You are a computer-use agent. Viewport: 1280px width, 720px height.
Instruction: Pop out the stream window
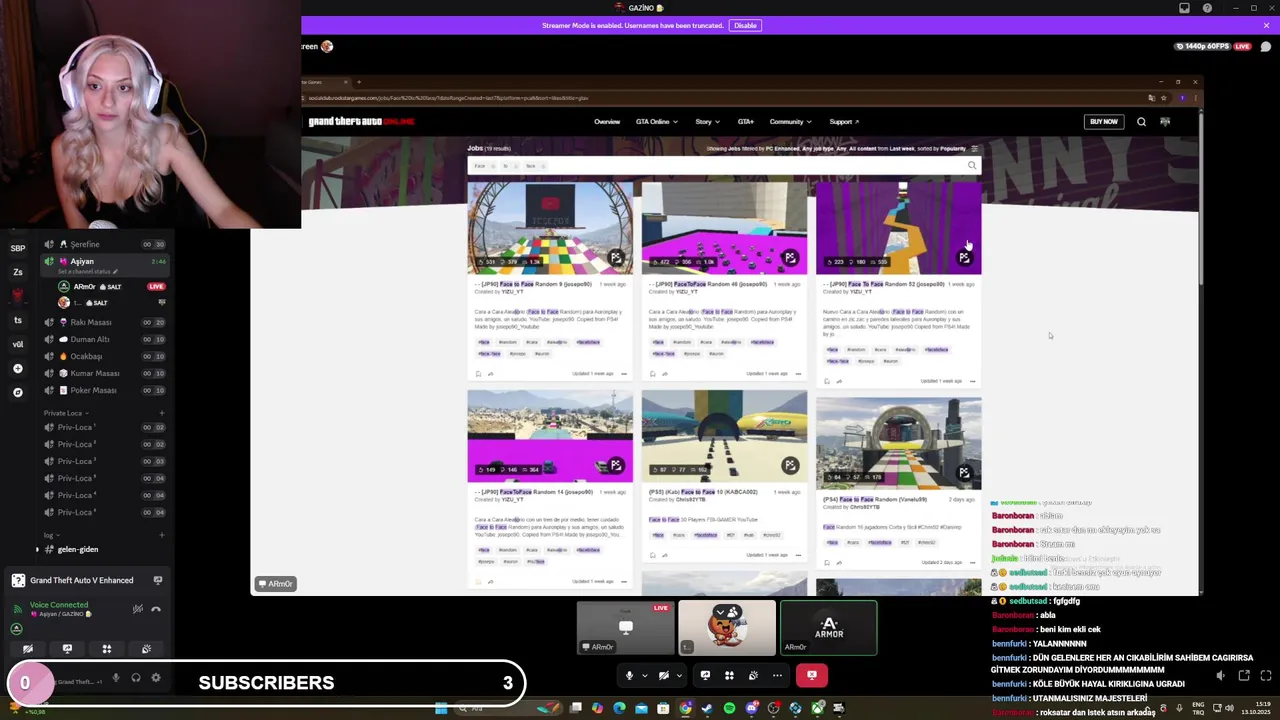[1243, 676]
